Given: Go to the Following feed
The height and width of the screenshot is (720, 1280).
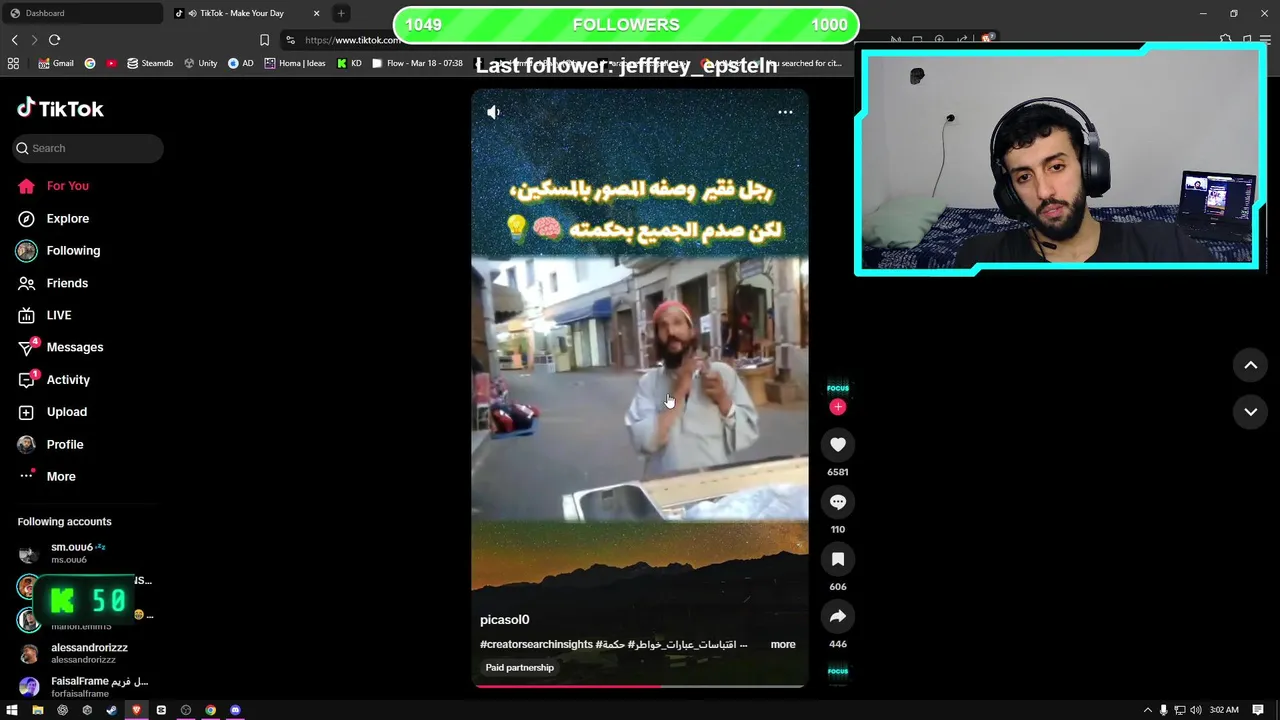Looking at the screenshot, I should point(59,250).
